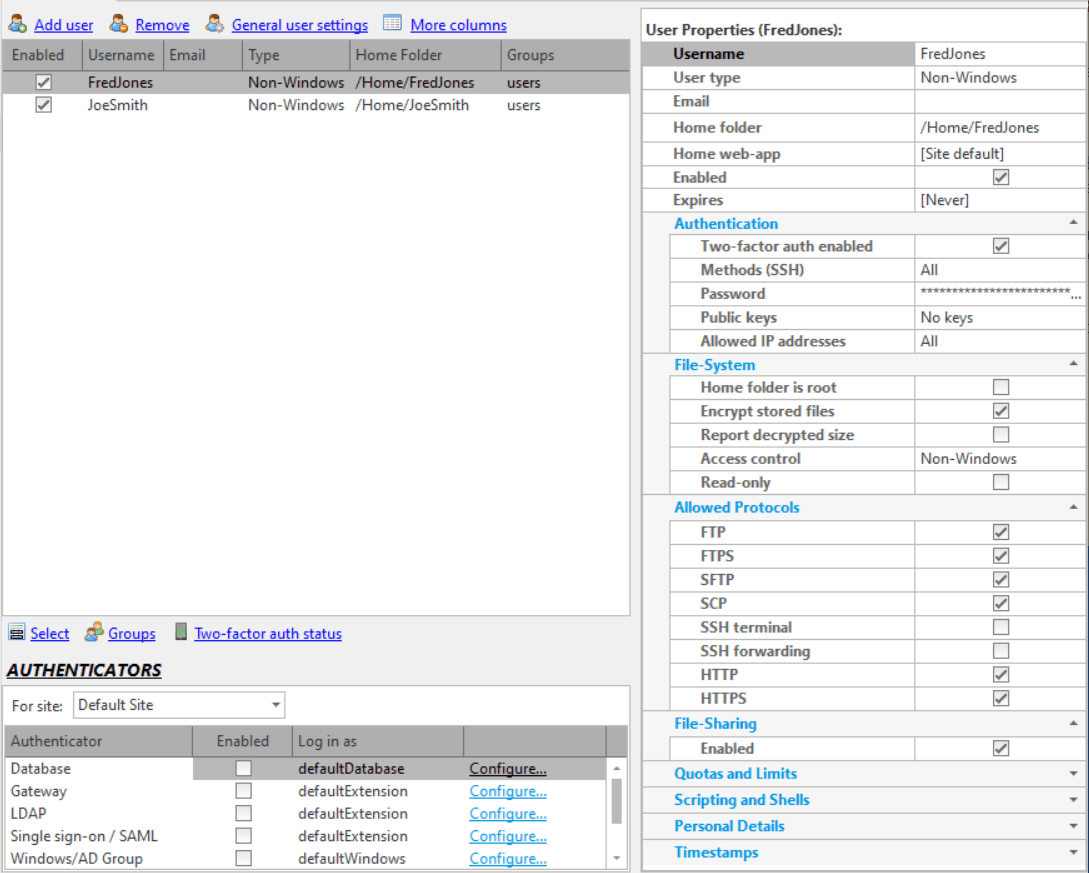Click the Remove user icon
1089x873 pixels.
pyautogui.click(x=119, y=24)
